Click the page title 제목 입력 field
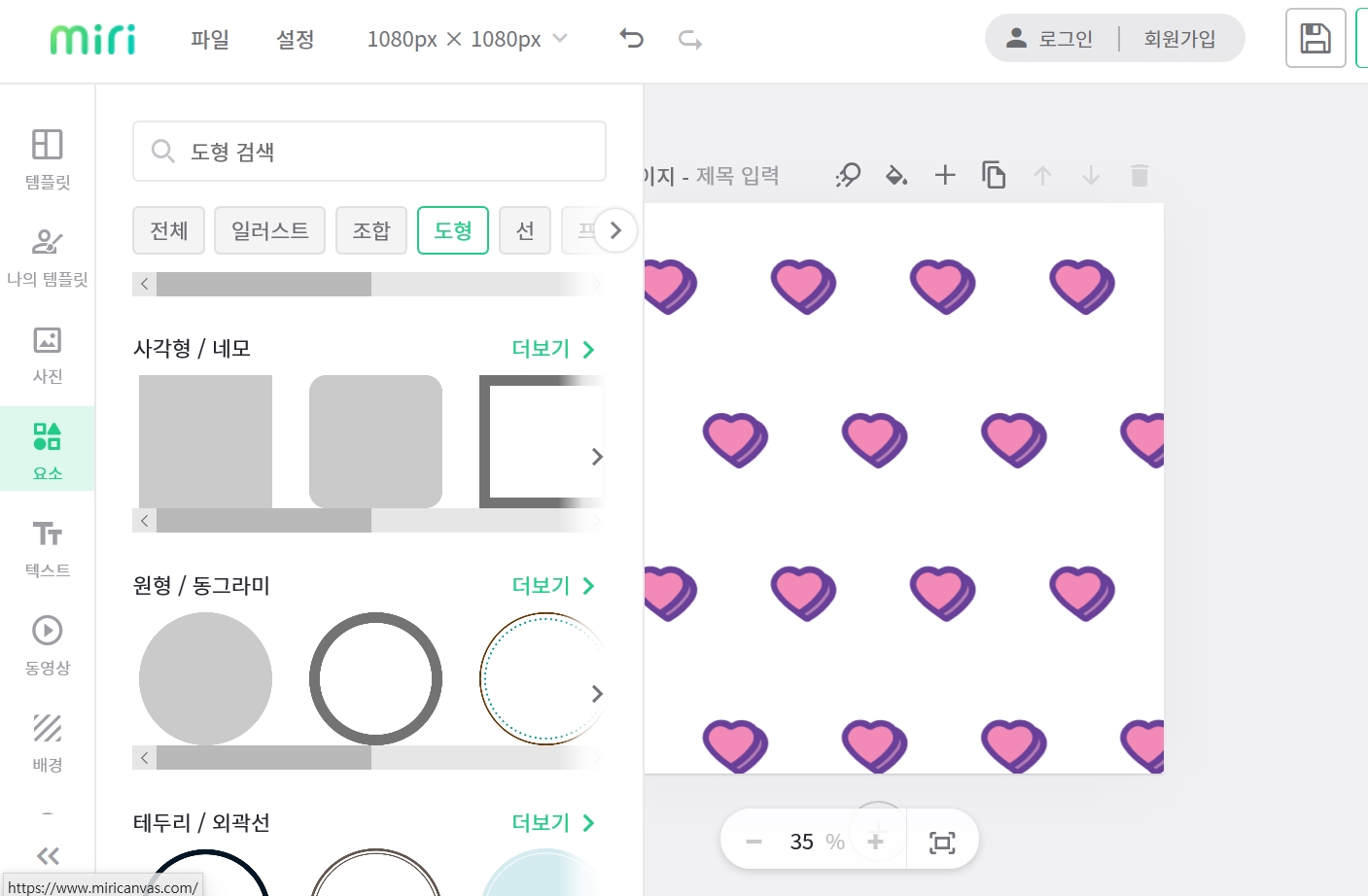 tap(737, 176)
